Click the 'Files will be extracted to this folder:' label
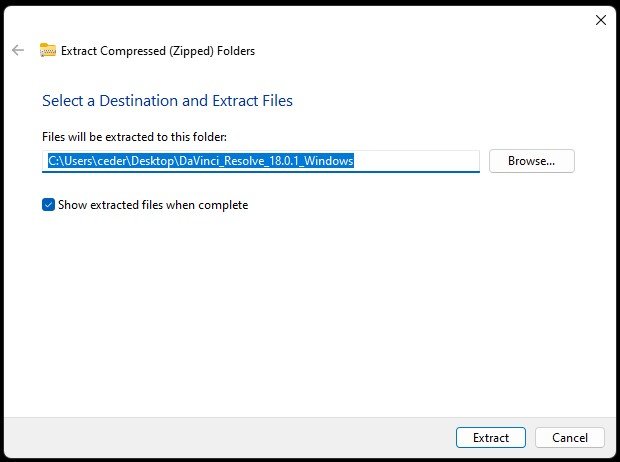 click(134, 137)
